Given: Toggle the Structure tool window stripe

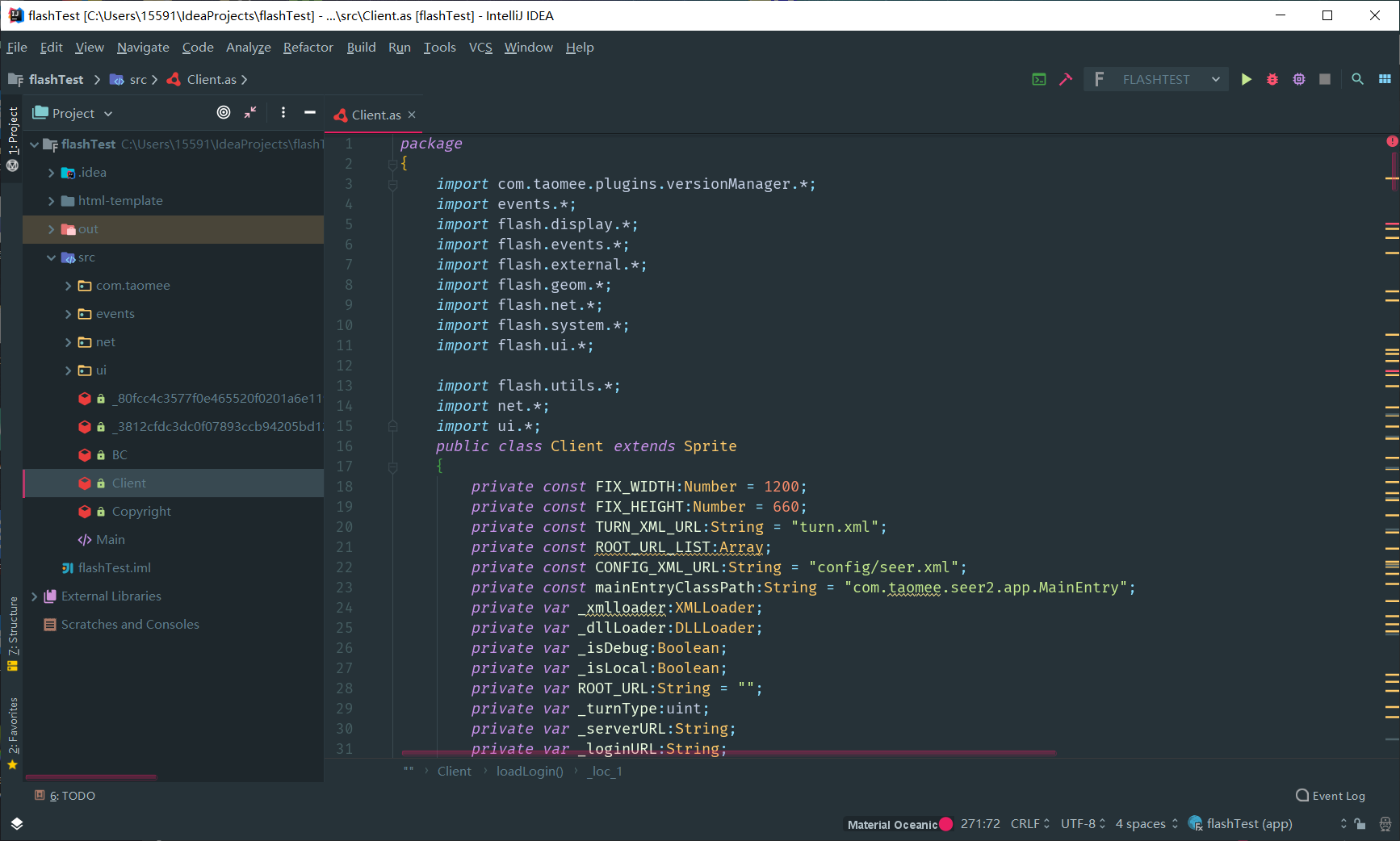Looking at the screenshot, I should (x=12, y=634).
